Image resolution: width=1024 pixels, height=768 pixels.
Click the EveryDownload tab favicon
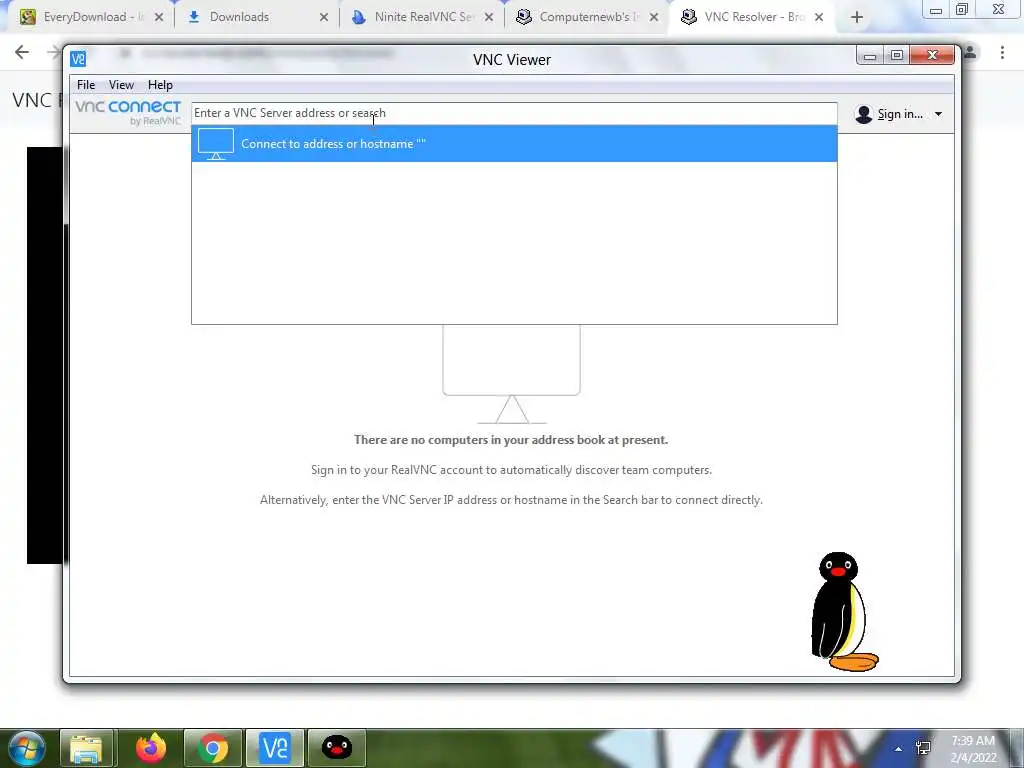(27, 17)
